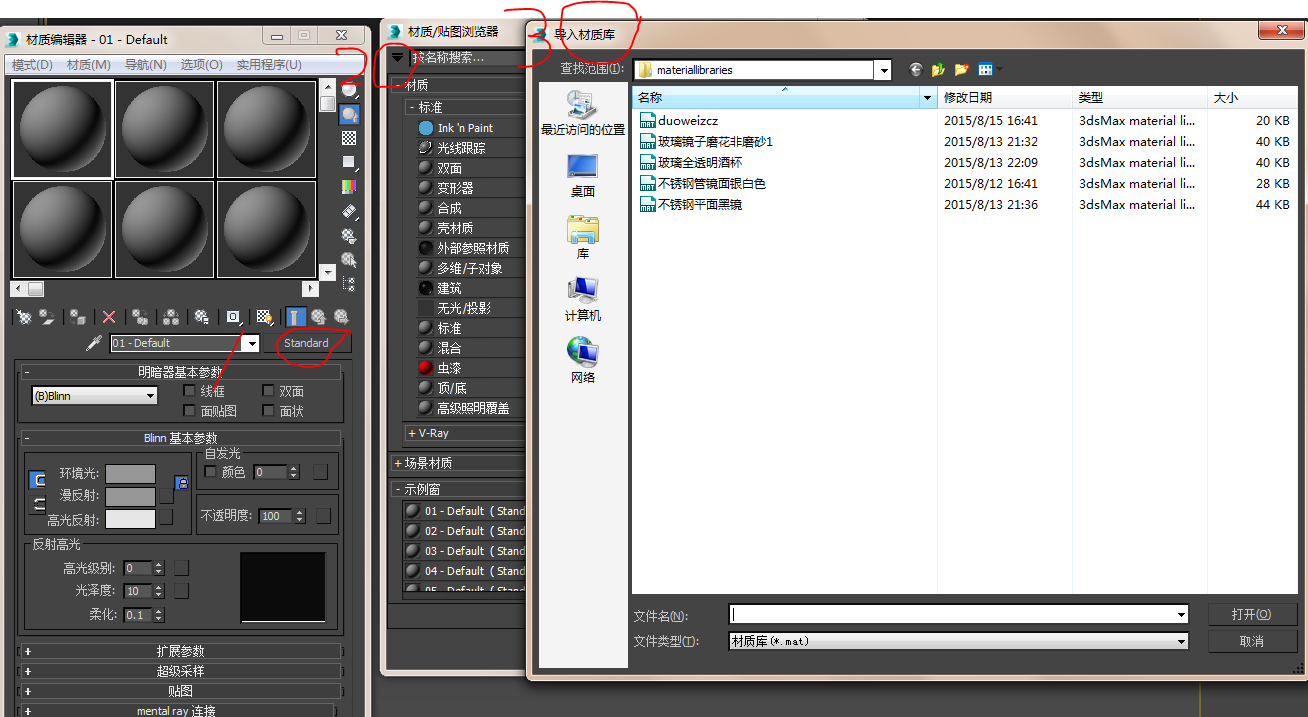1308x717 pixels.
Task: Select the Assign Material to Selection icon
Action: click(x=77, y=316)
